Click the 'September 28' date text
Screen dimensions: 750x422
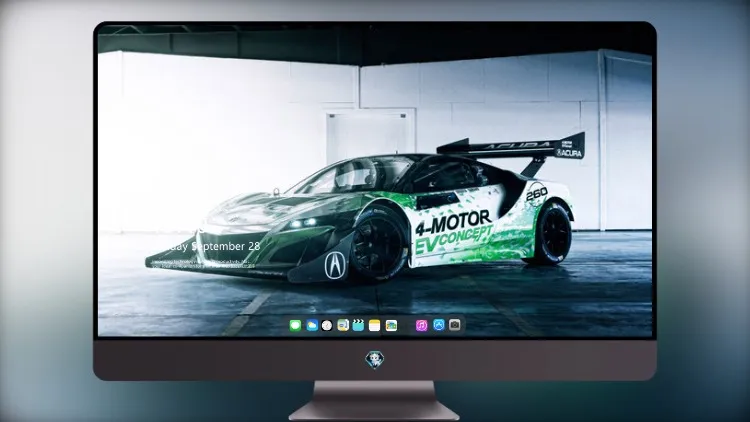coord(225,246)
